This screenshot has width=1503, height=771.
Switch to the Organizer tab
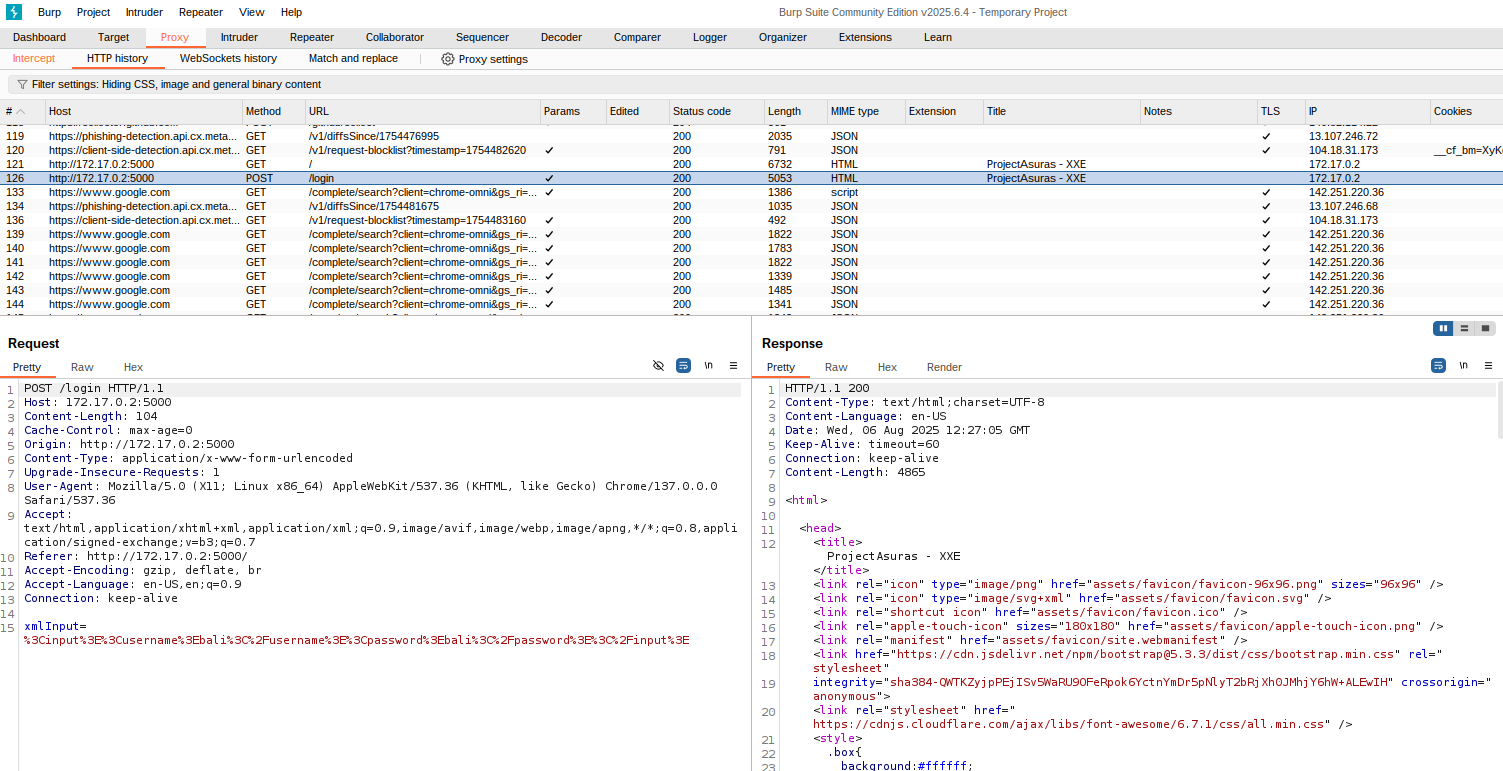[x=782, y=37]
